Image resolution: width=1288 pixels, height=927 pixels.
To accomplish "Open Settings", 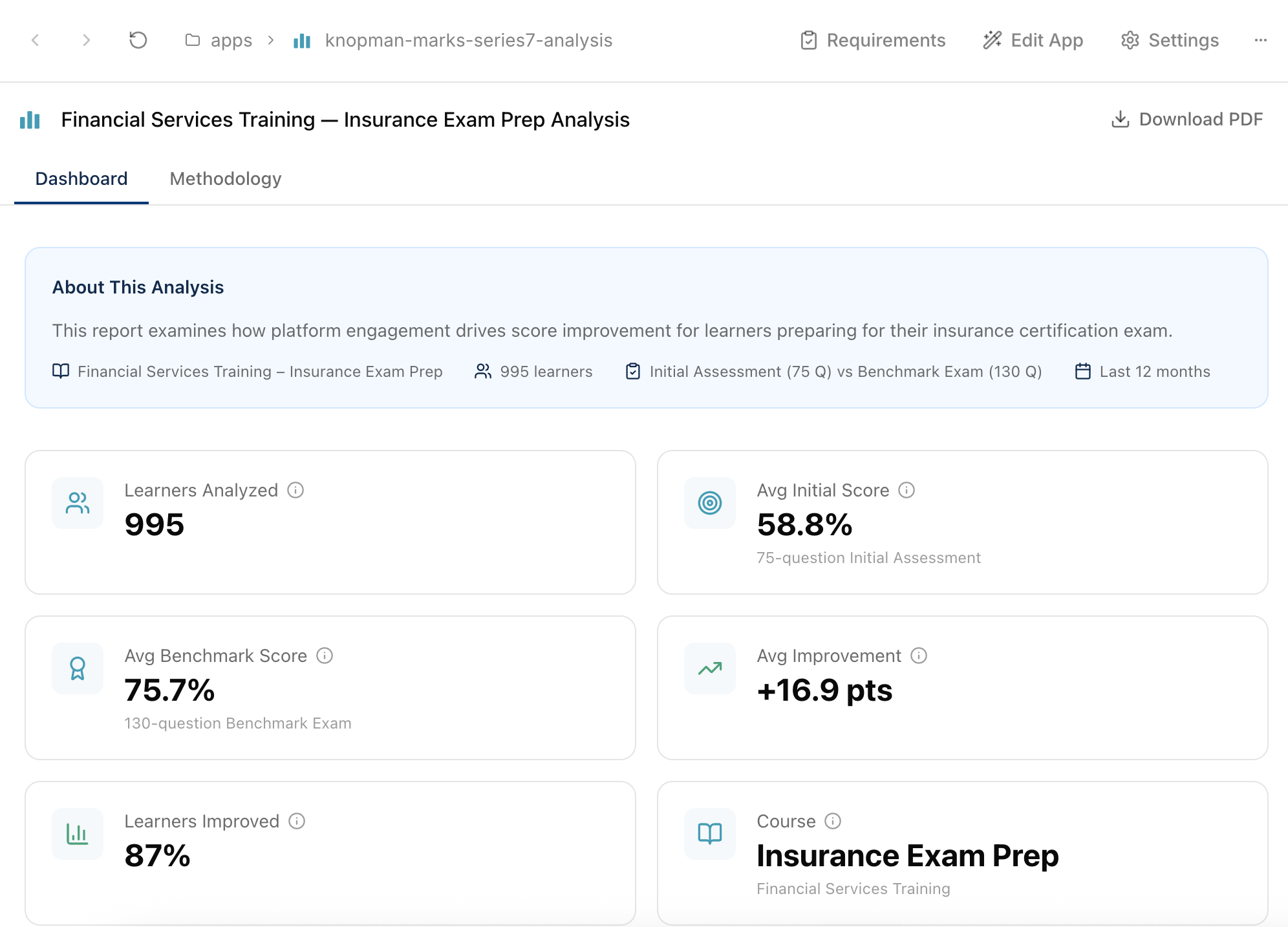I will tap(1170, 40).
